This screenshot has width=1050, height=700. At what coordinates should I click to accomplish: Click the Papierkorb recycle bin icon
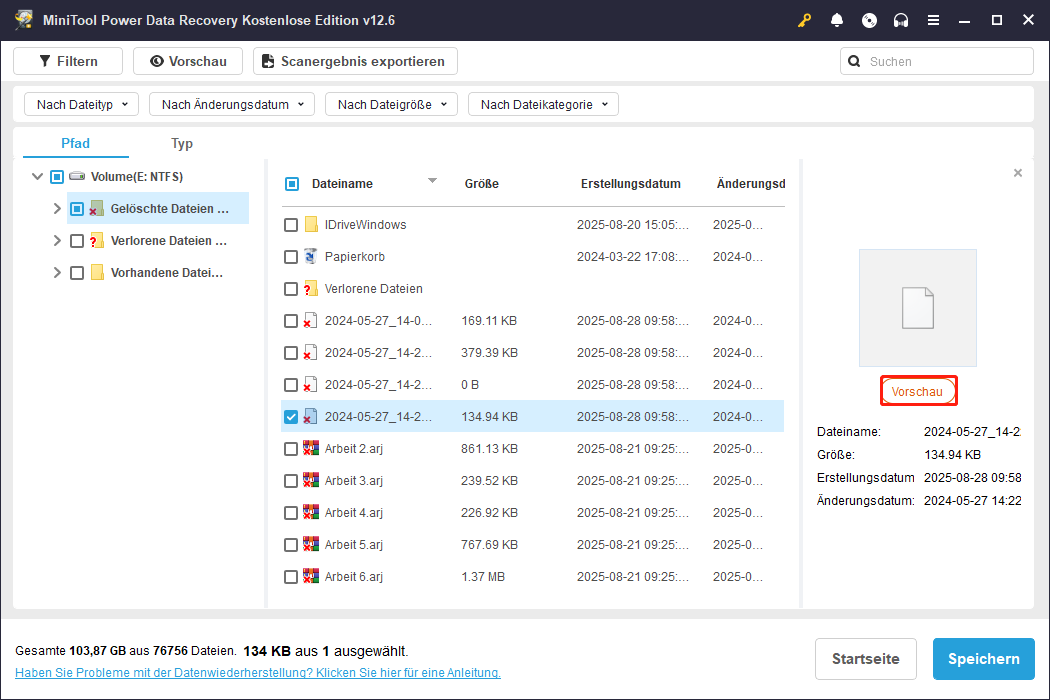tap(311, 257)
